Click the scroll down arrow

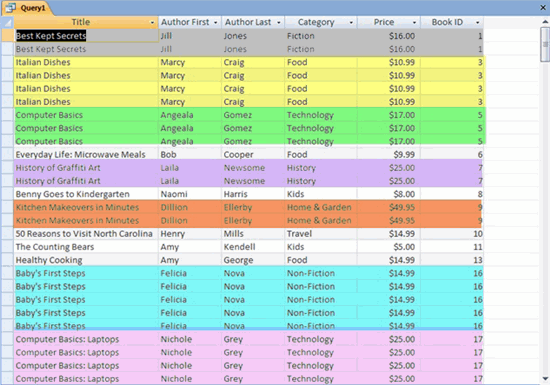click(545, 379)
